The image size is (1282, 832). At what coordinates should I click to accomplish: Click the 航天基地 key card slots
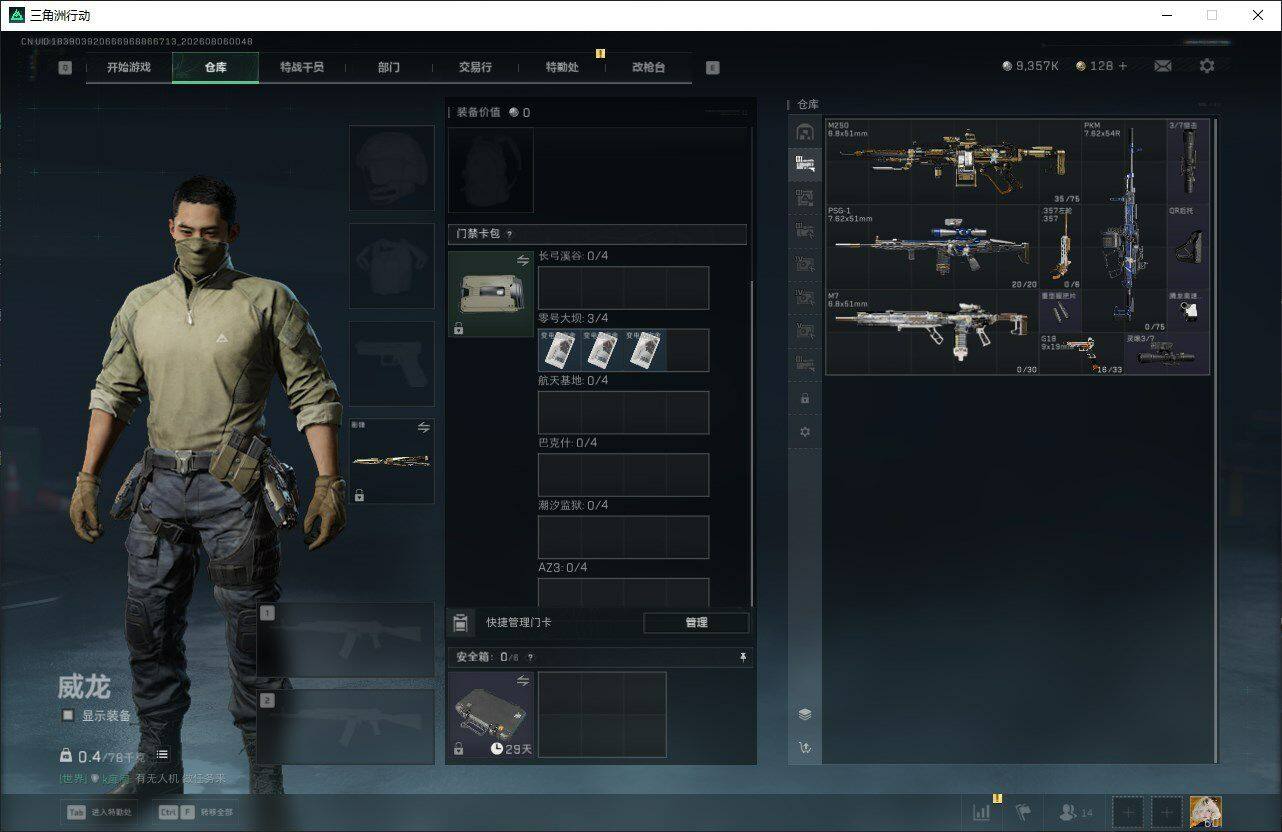624,412
